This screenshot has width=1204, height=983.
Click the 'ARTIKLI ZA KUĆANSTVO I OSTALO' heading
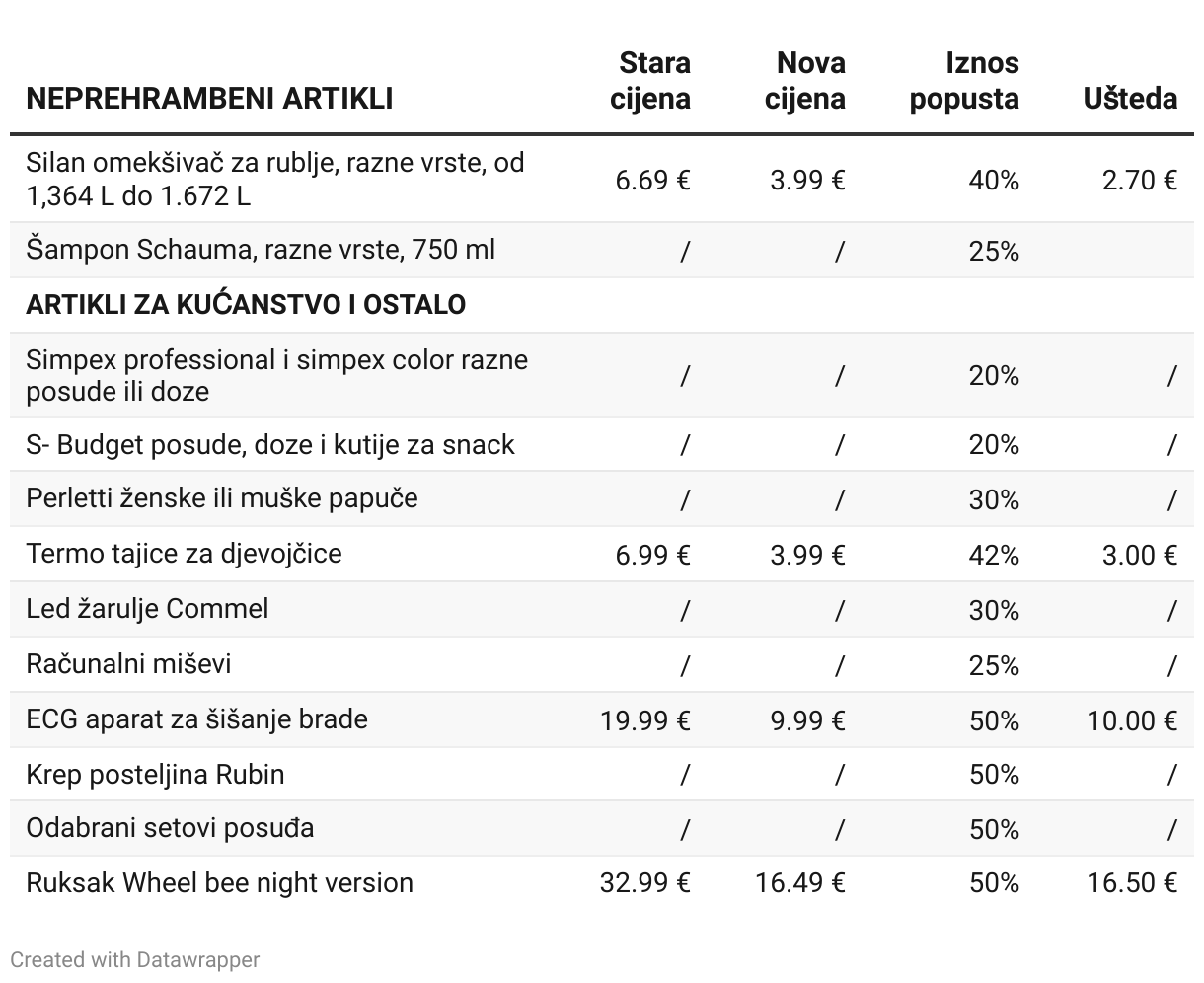click(x=246, y=304)
